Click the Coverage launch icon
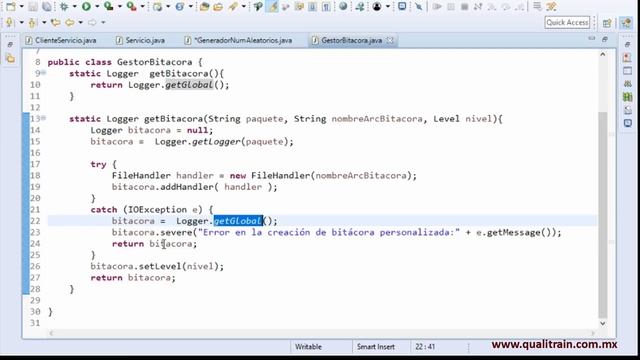 [109, 6]
